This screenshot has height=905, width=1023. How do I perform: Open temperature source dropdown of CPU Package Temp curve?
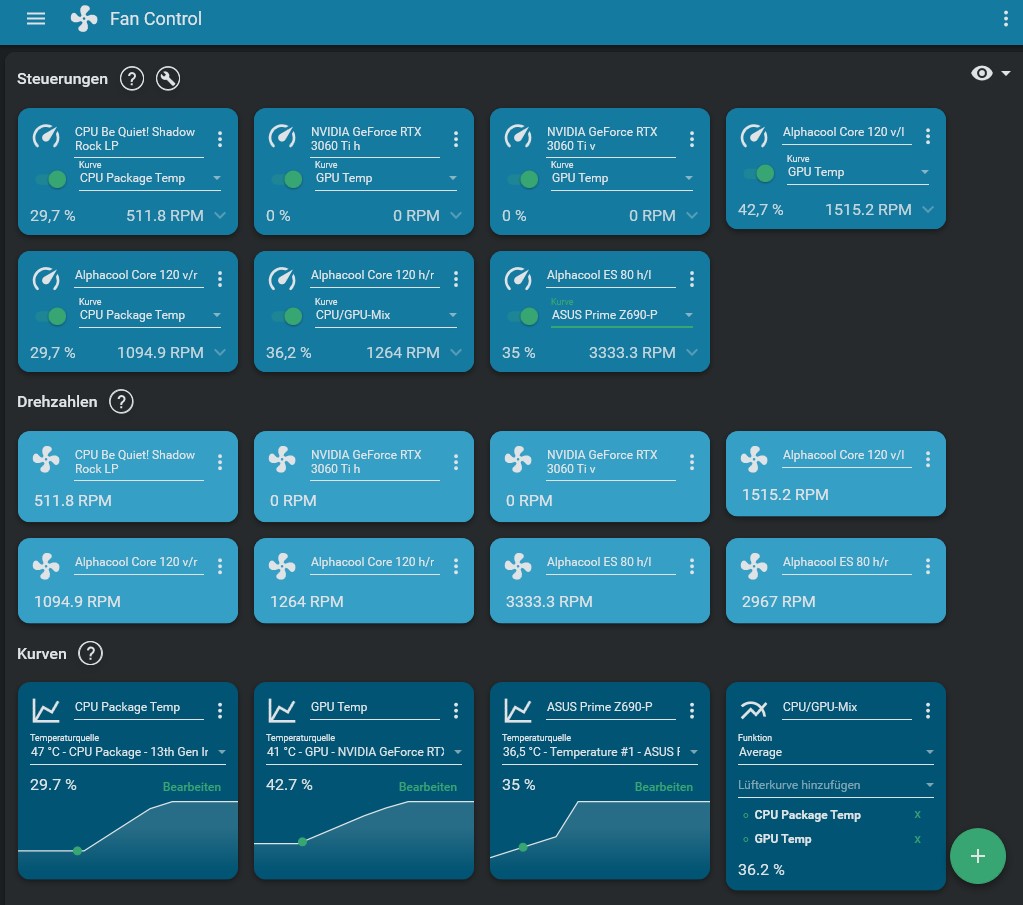coord(128,752)
